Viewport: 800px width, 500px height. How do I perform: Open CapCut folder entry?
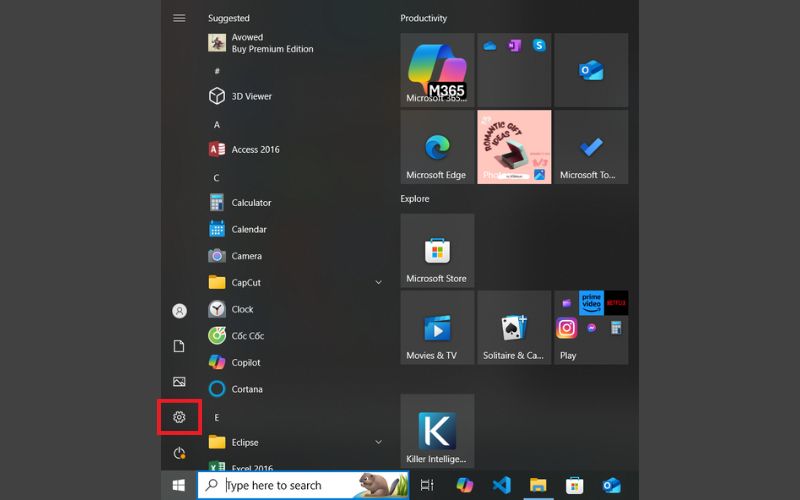(x=296, y=283)
